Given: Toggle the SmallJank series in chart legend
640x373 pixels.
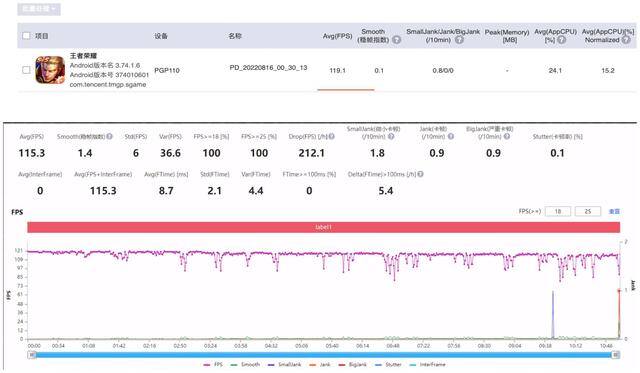Looking at the screenshot, I should pyautogui.click(x=284, y=364).
